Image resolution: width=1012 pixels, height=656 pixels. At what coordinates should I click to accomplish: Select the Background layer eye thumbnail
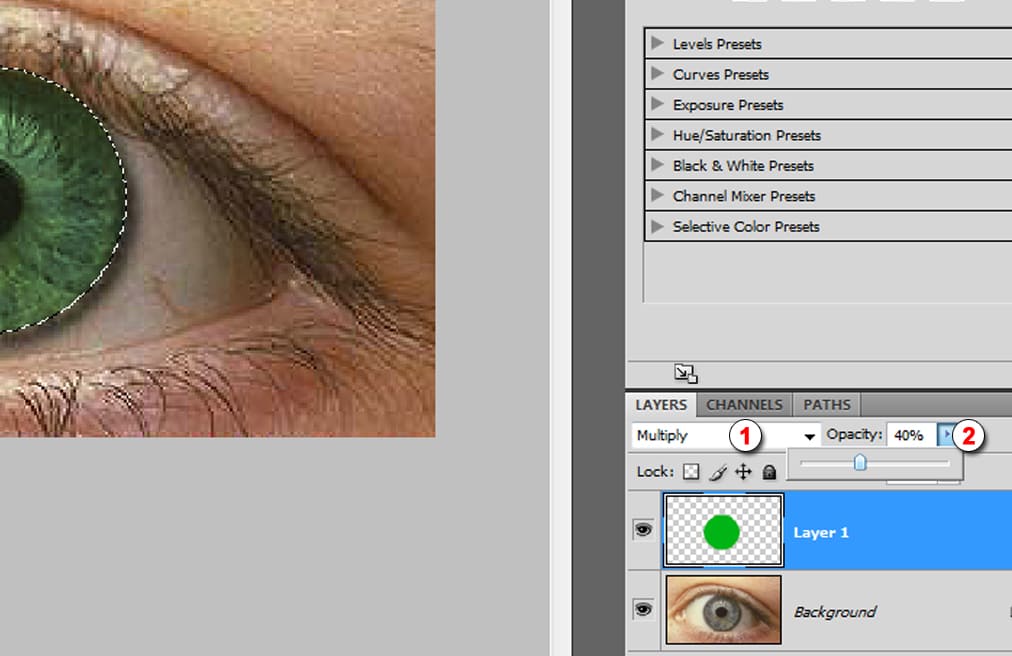[x=722, y=609]
